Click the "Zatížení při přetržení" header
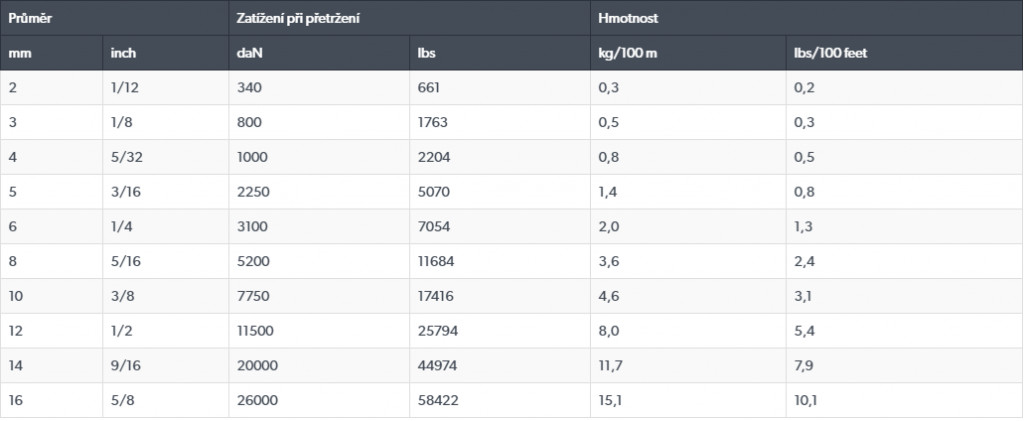 298,18
